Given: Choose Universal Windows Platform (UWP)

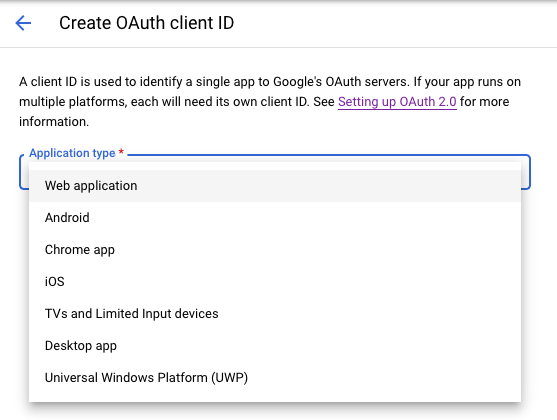Looking at the screenshot, I should [275, 378].
